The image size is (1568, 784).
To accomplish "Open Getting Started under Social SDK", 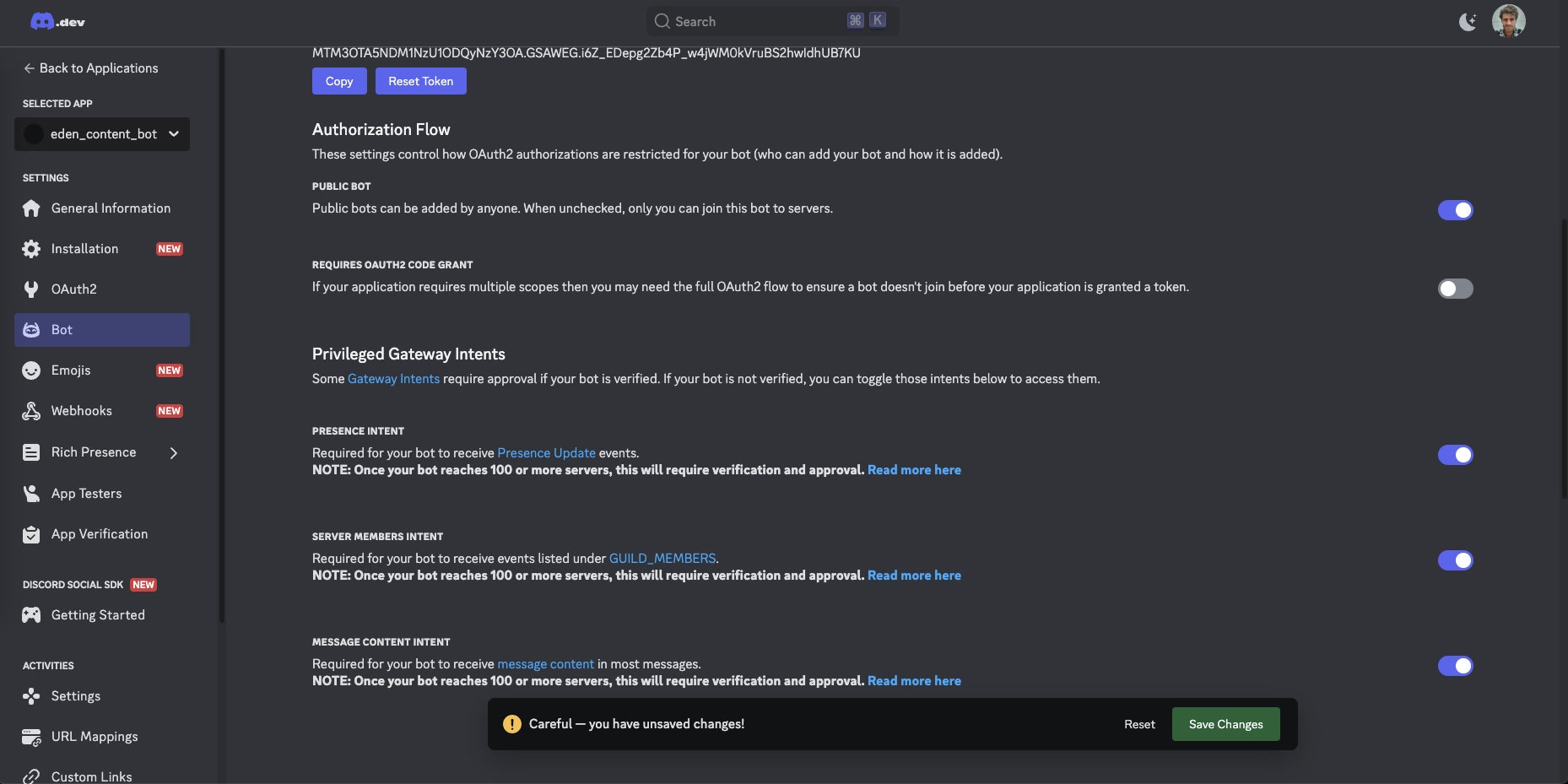I will 102,615.
